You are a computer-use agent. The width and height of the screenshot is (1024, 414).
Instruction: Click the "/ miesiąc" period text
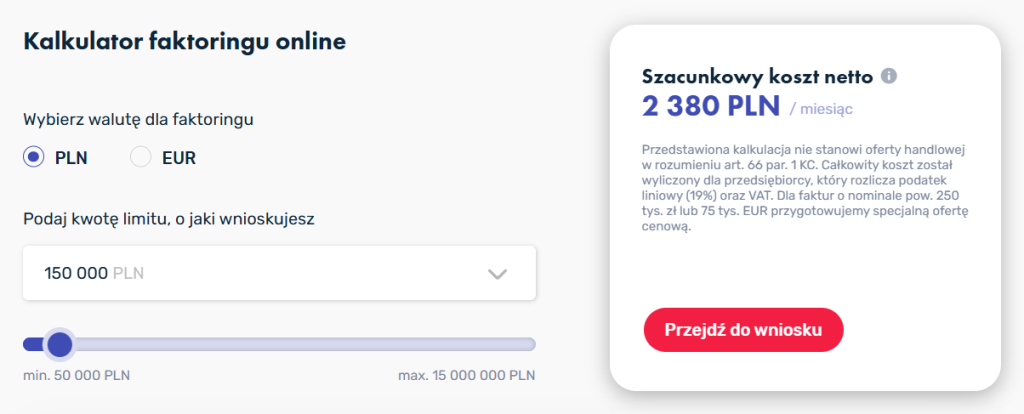[x=821, y=107]
